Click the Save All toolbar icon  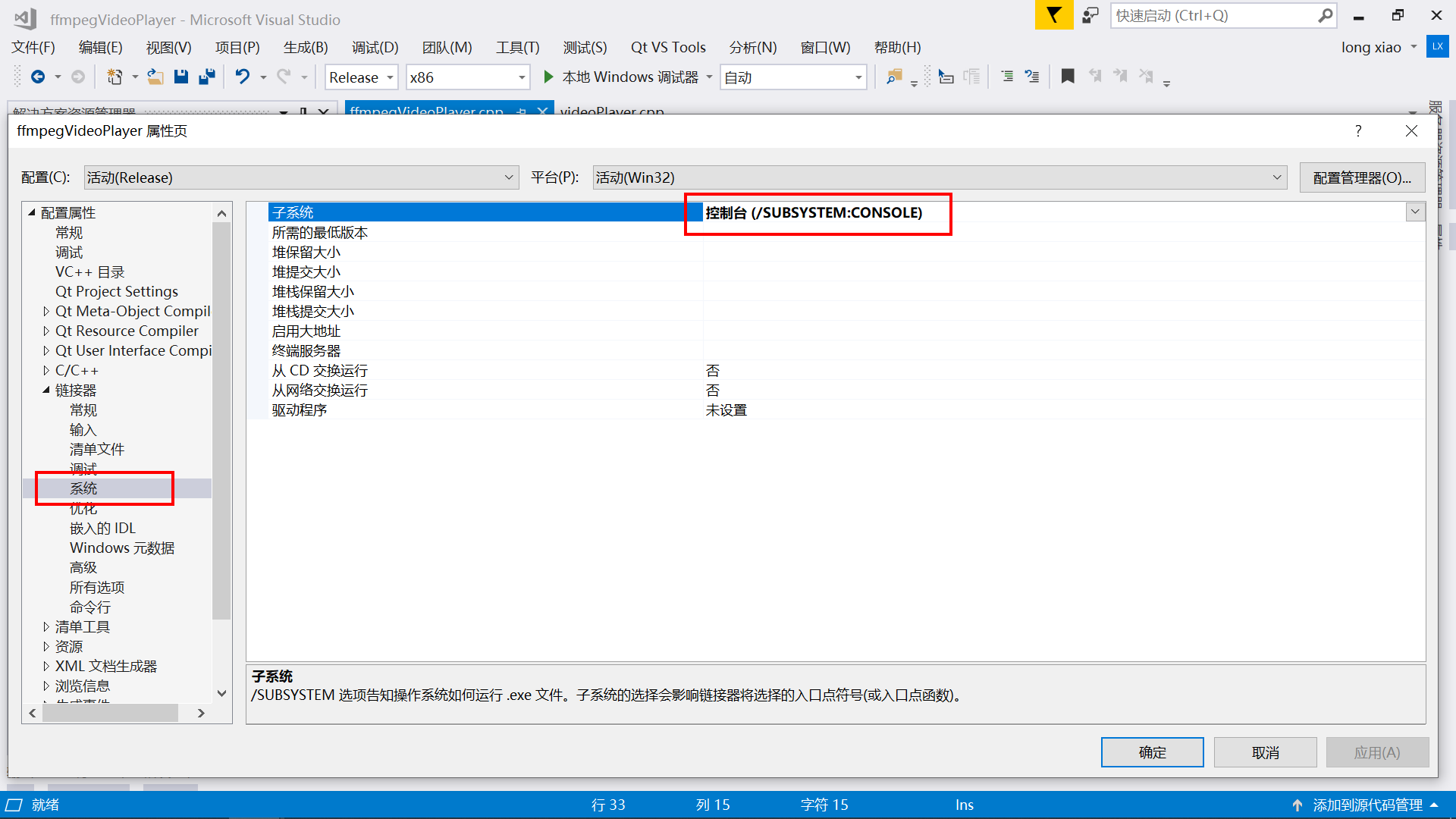pos(206,77)
